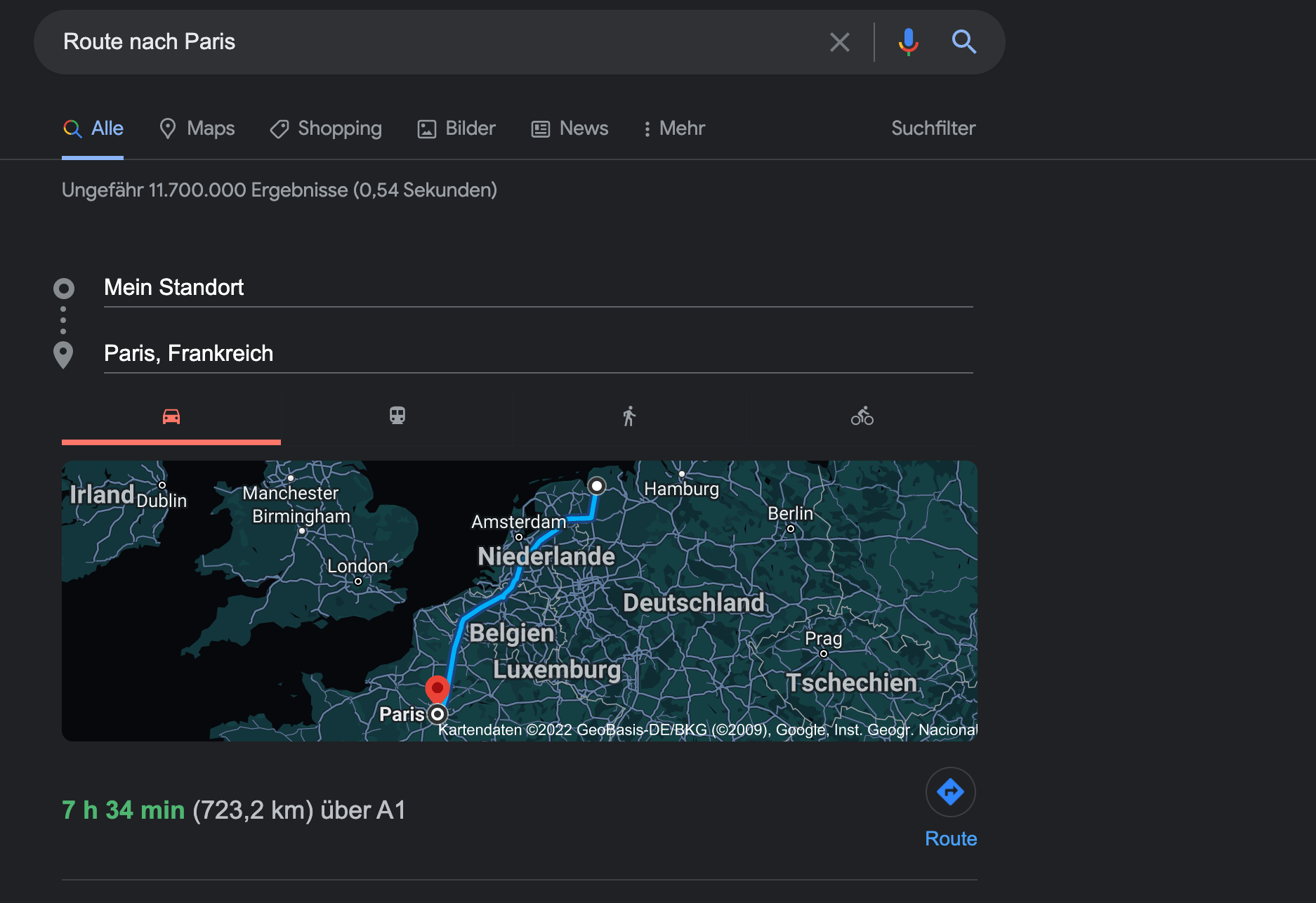This screenshot has height=903, width=1316.
Task: Open the Bilder results tab
Action: [x=456, y=128]
